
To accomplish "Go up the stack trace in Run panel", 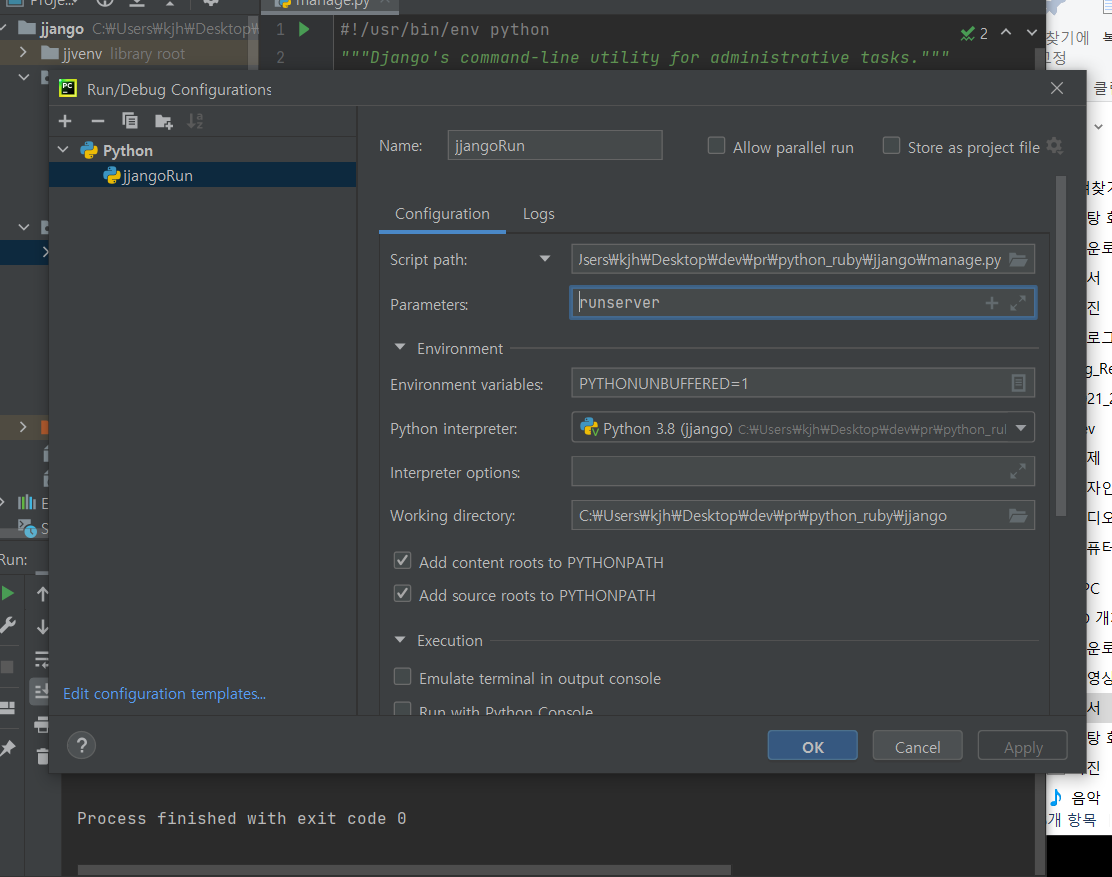I will click(x=43, y=593).
